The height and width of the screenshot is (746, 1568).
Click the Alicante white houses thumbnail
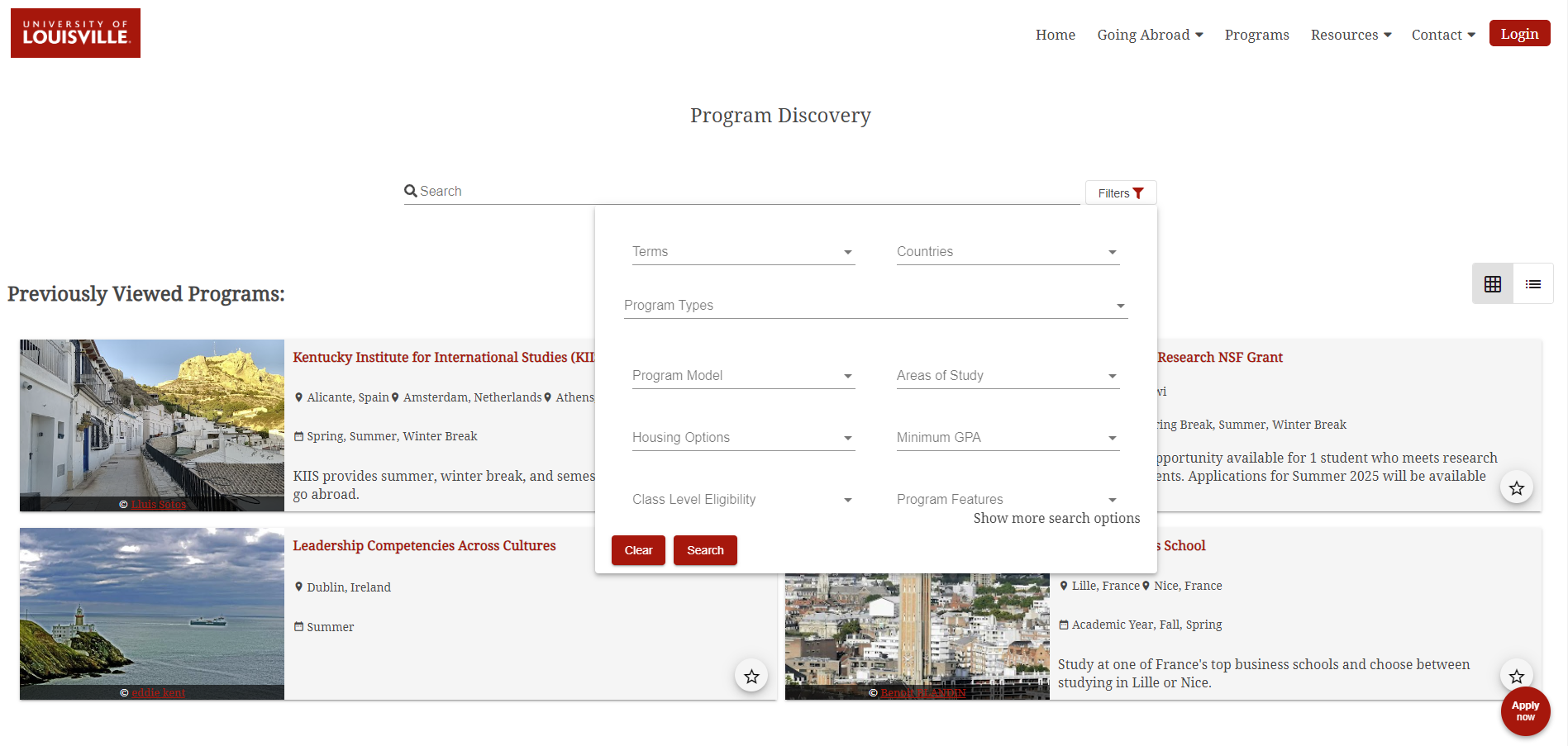pyautogui.click(x=152, y=425)
